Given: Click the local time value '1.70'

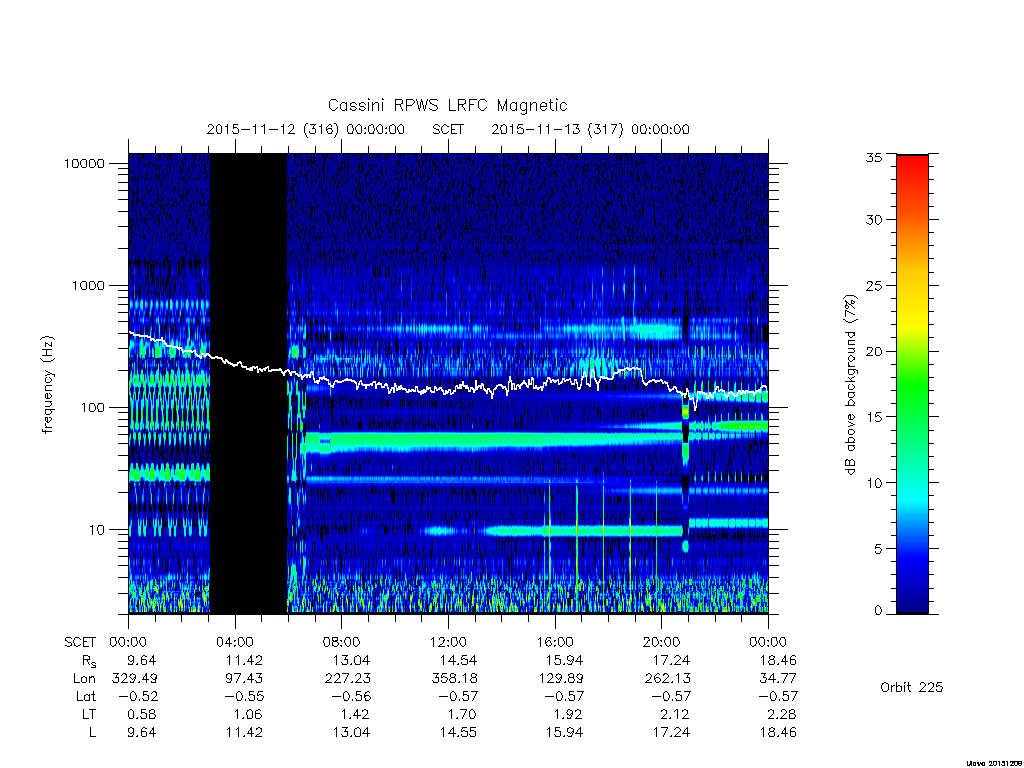Looking at the screenshot, I should (x=462, y=714).
